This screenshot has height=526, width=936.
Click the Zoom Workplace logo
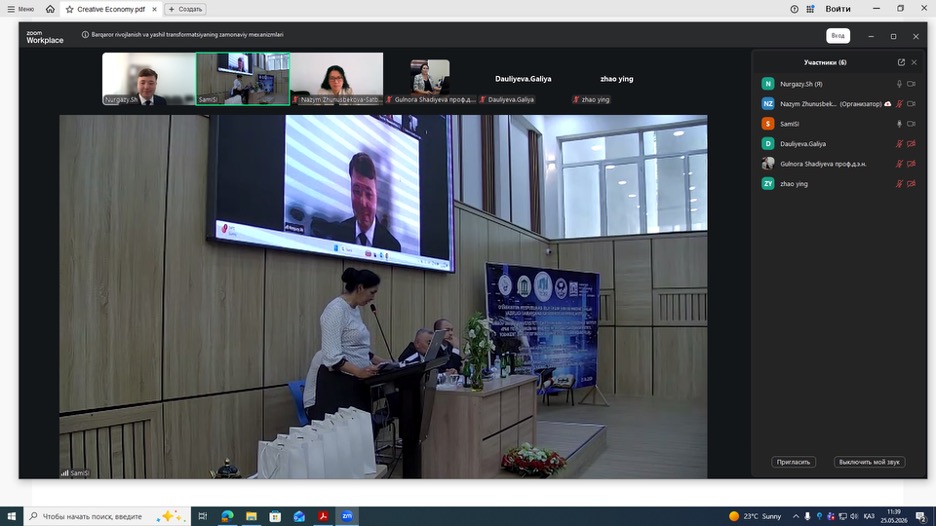[44, 37]
